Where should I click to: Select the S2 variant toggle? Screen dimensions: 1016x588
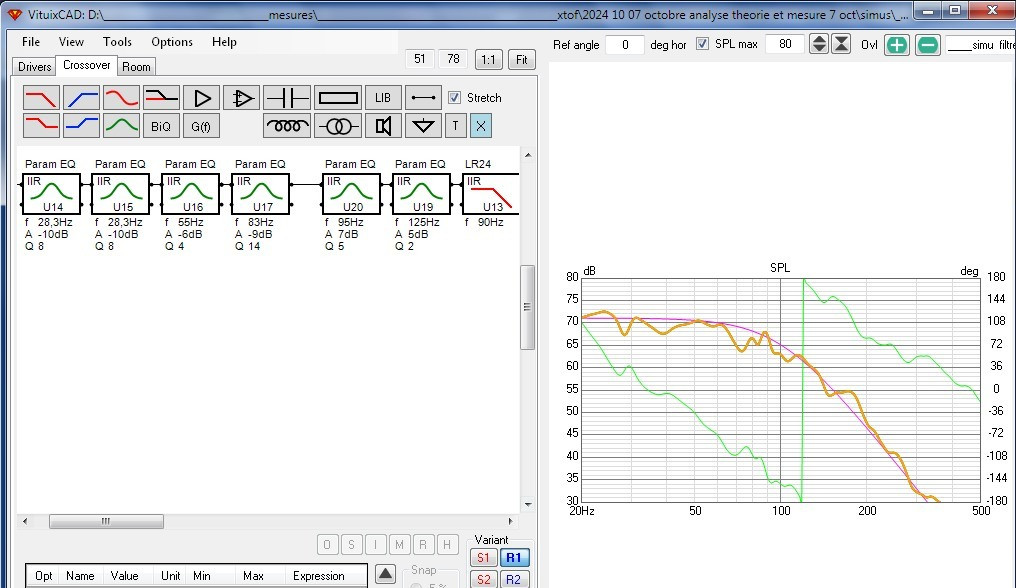(x=483, y=579)
